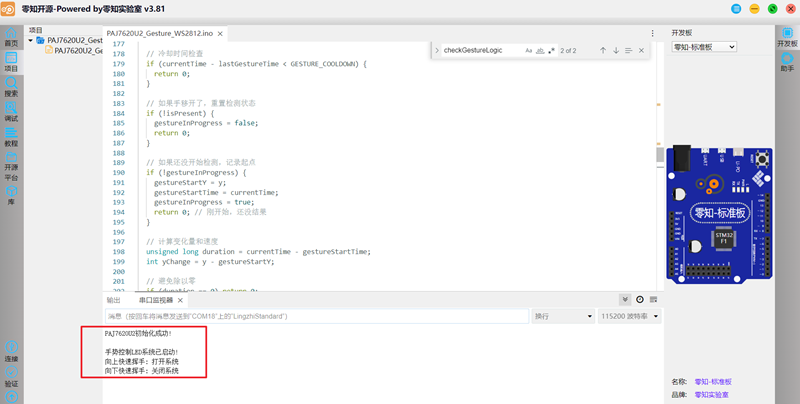Image resolution: width=800 pixels, height=404 pixels.
Task: Close the PAJ7620U2_Gesture_WS2812.ino tab
Action: [220, 34]
